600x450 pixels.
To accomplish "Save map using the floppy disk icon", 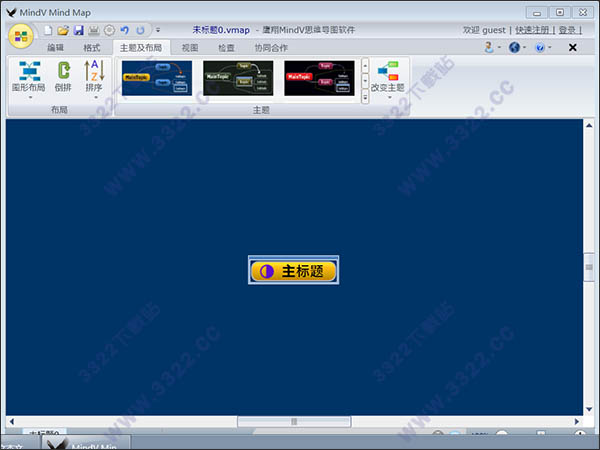I will [79, 30].
